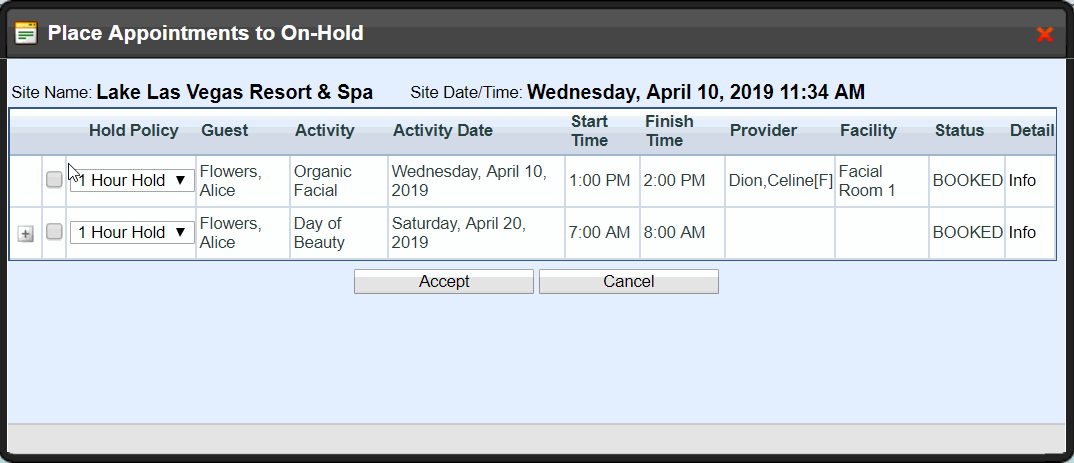
Task: Click the Activity Date column header
Action: (442, 131)
